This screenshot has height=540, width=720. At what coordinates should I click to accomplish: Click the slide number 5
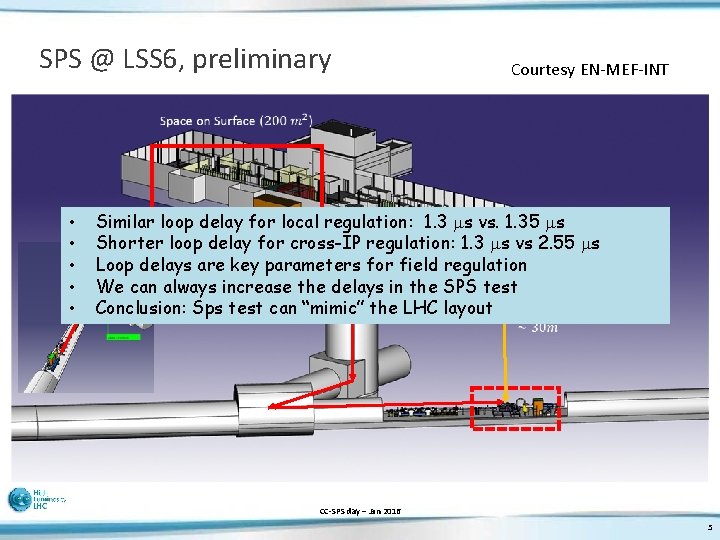[710, 527]
